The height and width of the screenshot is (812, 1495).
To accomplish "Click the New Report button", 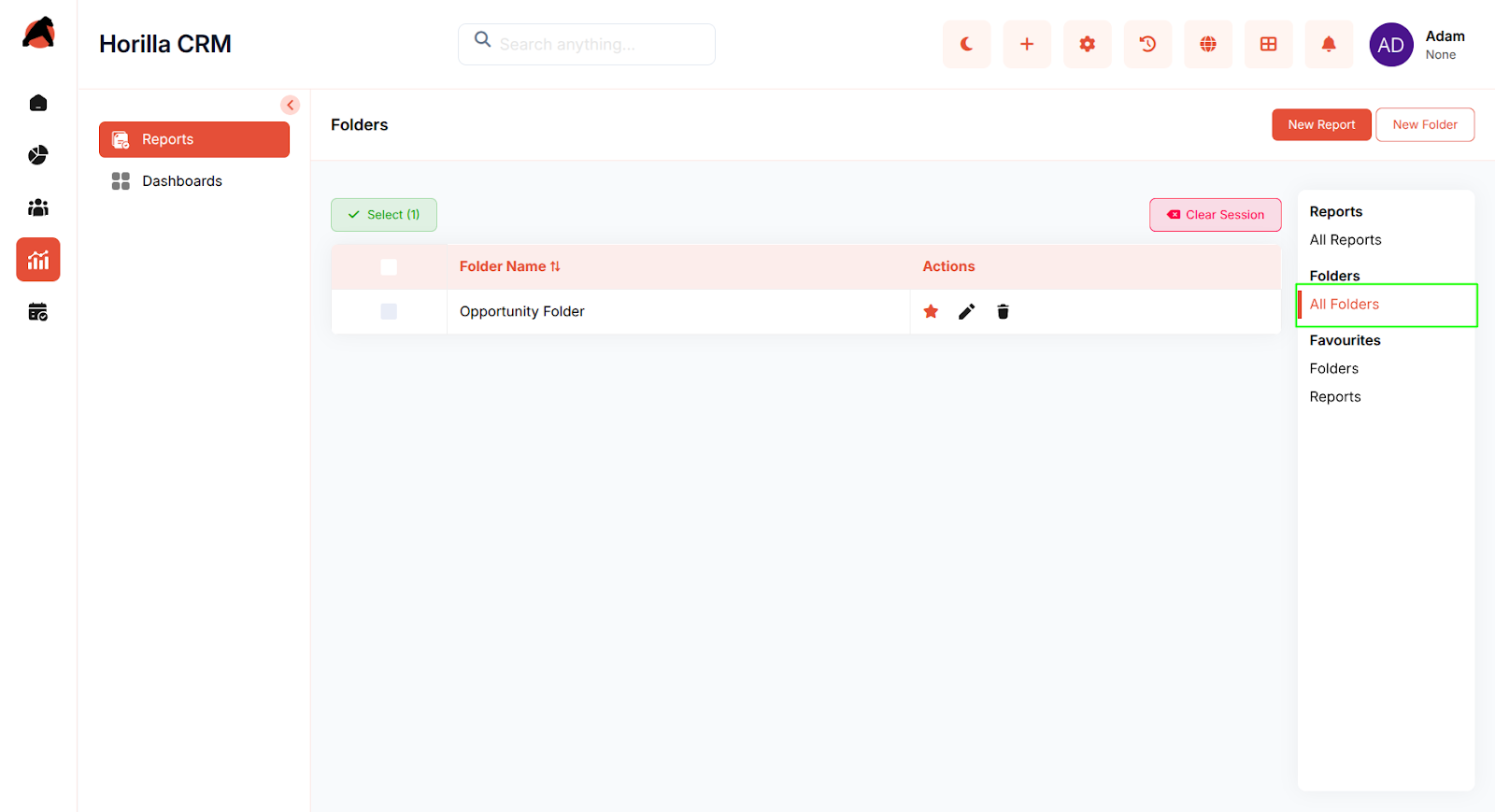I will tap(1320, 125).
